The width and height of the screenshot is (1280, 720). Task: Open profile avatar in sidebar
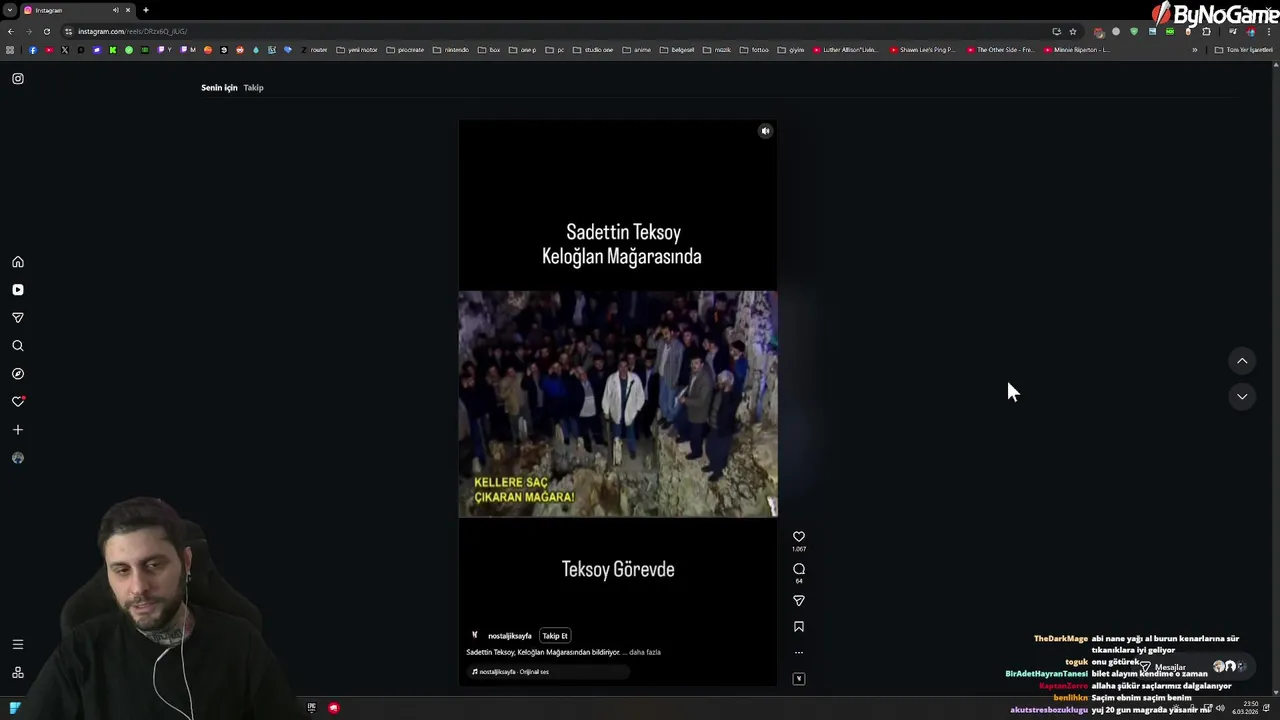point(18,458)
